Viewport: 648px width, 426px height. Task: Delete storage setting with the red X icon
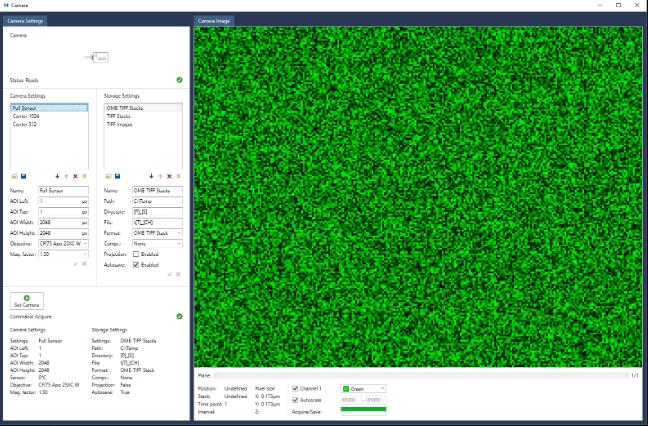169,175
